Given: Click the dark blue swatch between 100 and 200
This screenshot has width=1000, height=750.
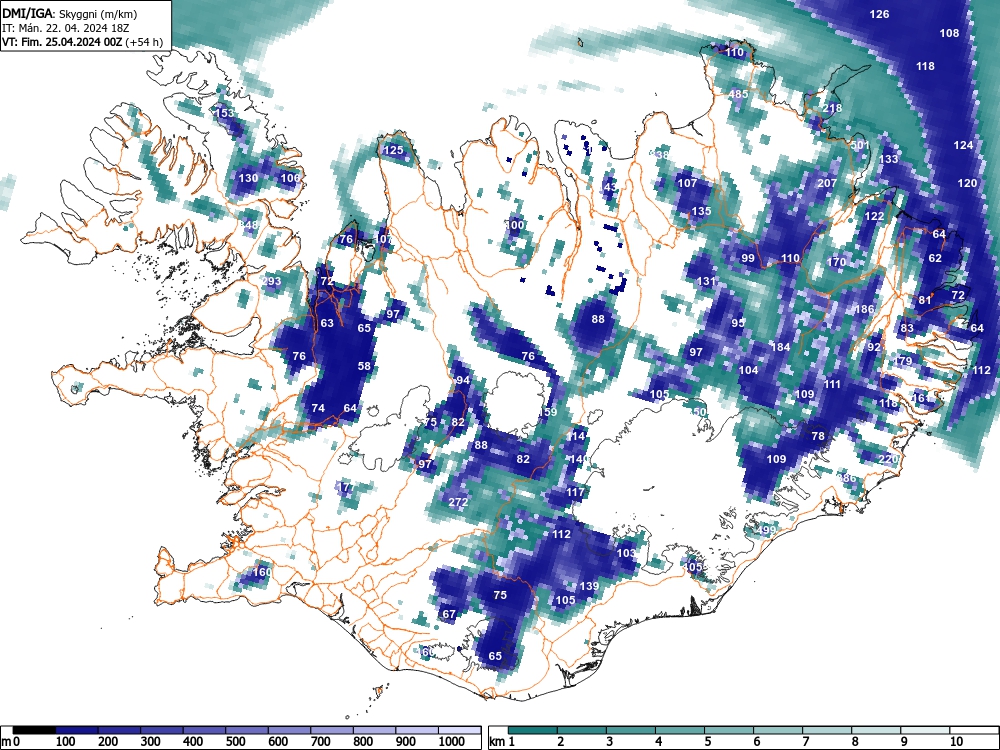Looking at the screenshot, I should [x=77, y=730].
